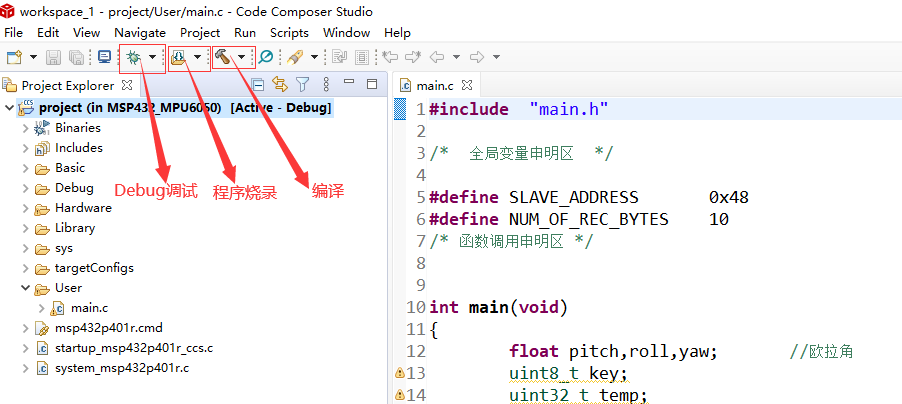The width and height of the screenshot is (902, 404).
Task: Open the Back history dropdown arrow
Action: click(x=456, y=57)
